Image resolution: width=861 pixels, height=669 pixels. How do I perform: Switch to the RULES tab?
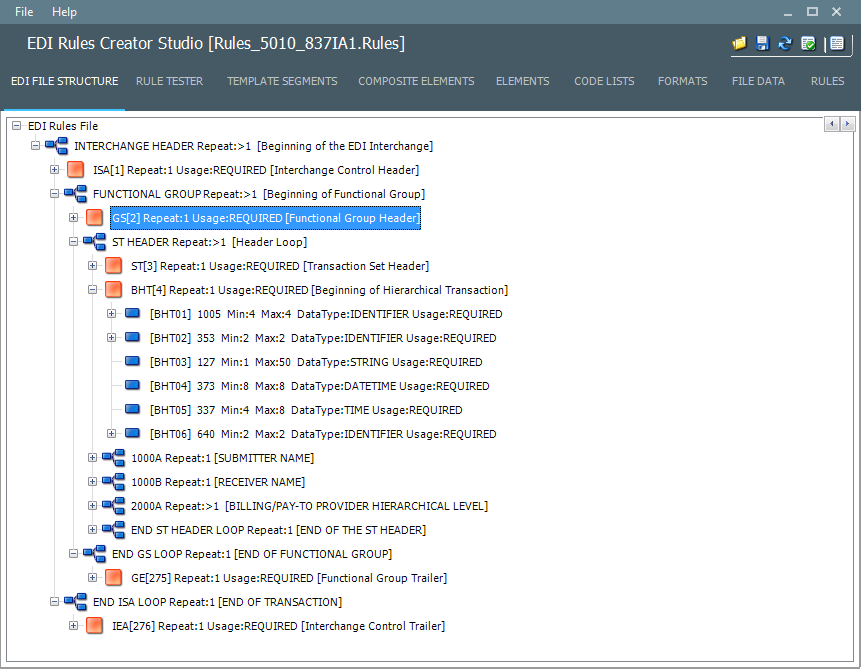(828, 81)
